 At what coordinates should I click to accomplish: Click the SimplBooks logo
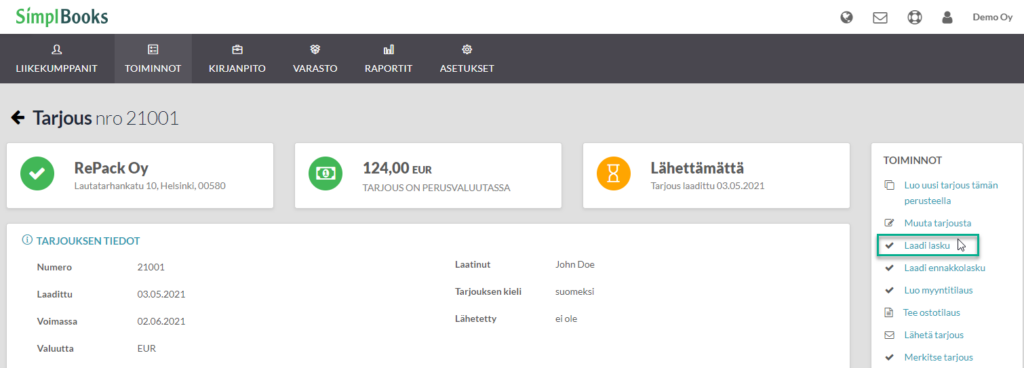tap(62, 17)
